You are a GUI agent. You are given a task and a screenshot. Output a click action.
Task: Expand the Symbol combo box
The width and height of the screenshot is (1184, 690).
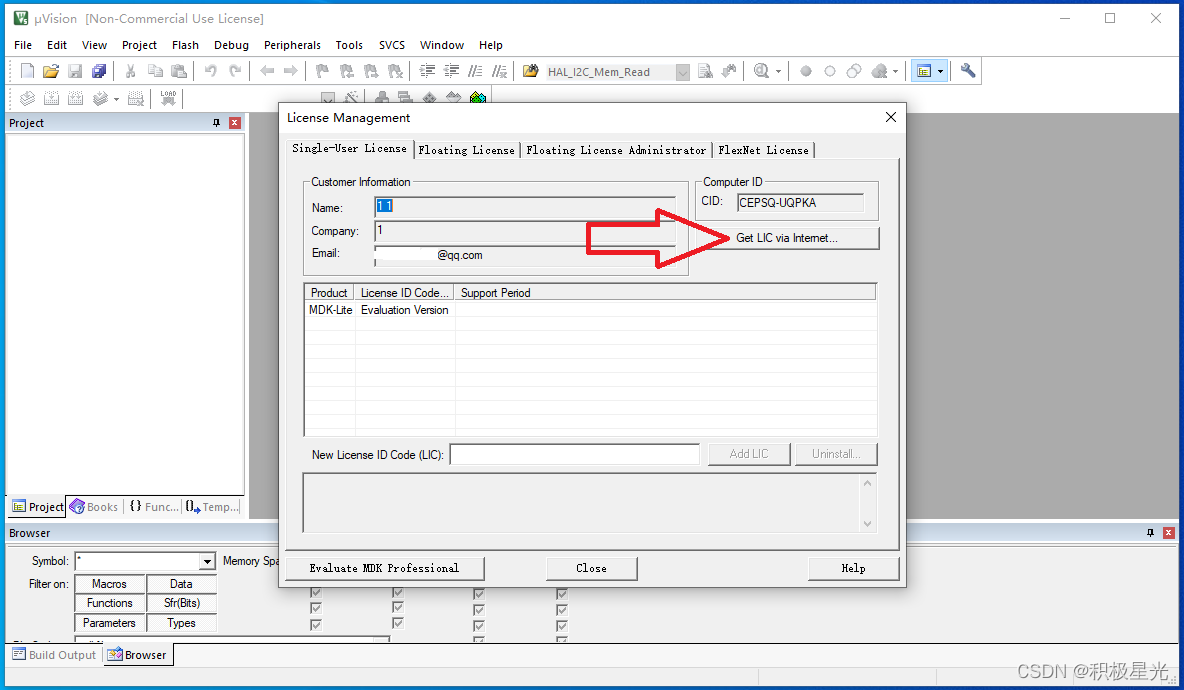point(207,562)
